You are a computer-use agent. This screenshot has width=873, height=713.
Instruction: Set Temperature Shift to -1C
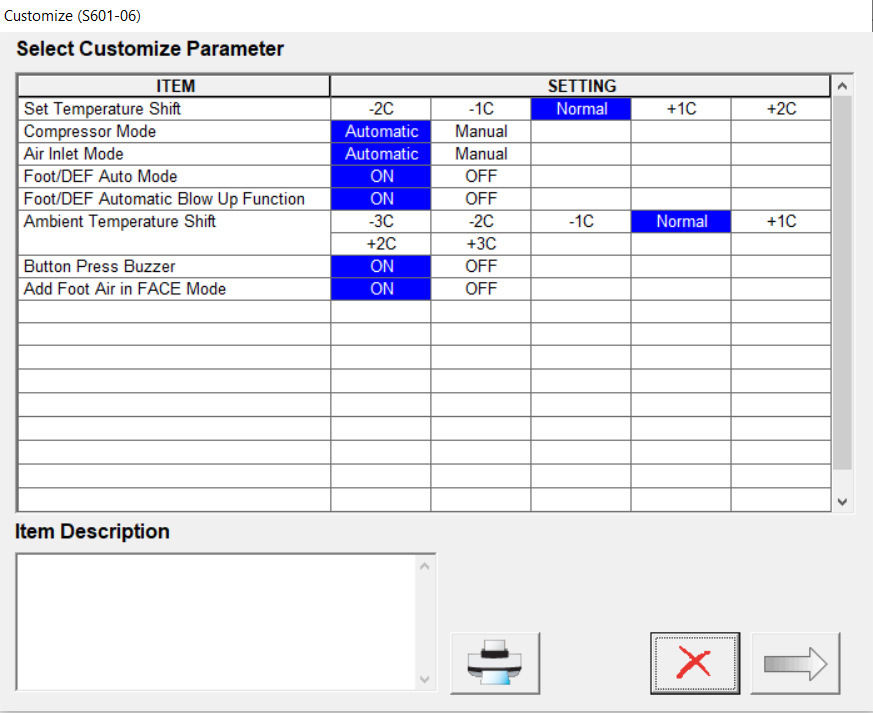click(x=481, y=109)
